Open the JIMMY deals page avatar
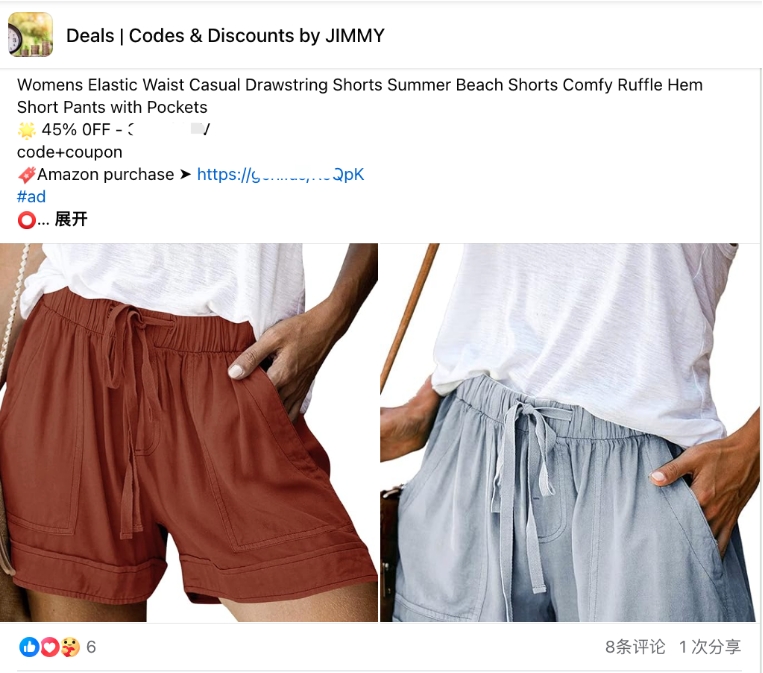The width and height of the screenshot is (763, 673). [30, 35]
